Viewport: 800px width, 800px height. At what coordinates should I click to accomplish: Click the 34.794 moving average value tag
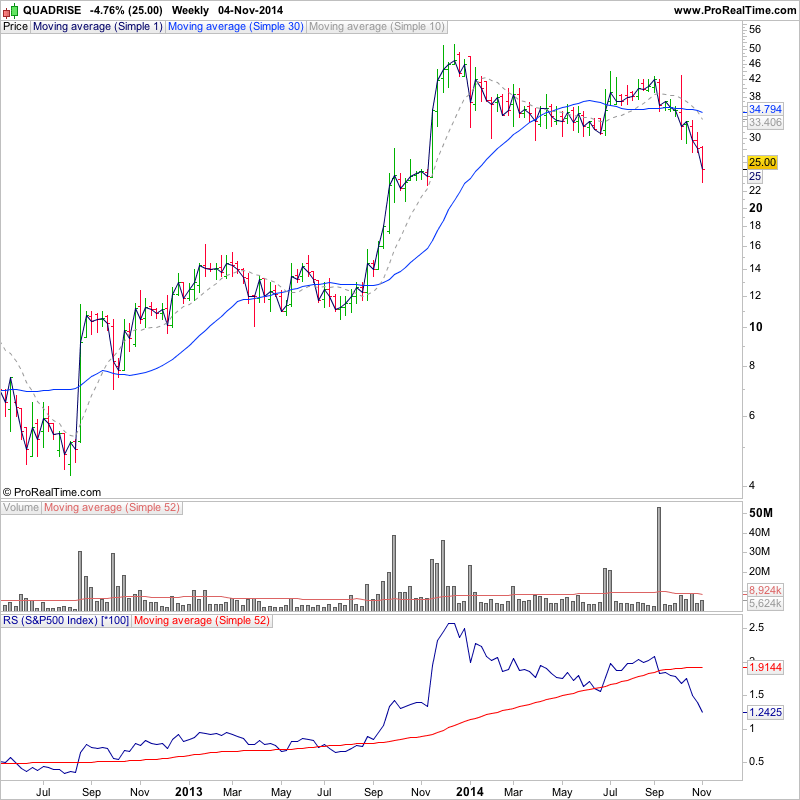pyautogui.click(x=765, y=109)
